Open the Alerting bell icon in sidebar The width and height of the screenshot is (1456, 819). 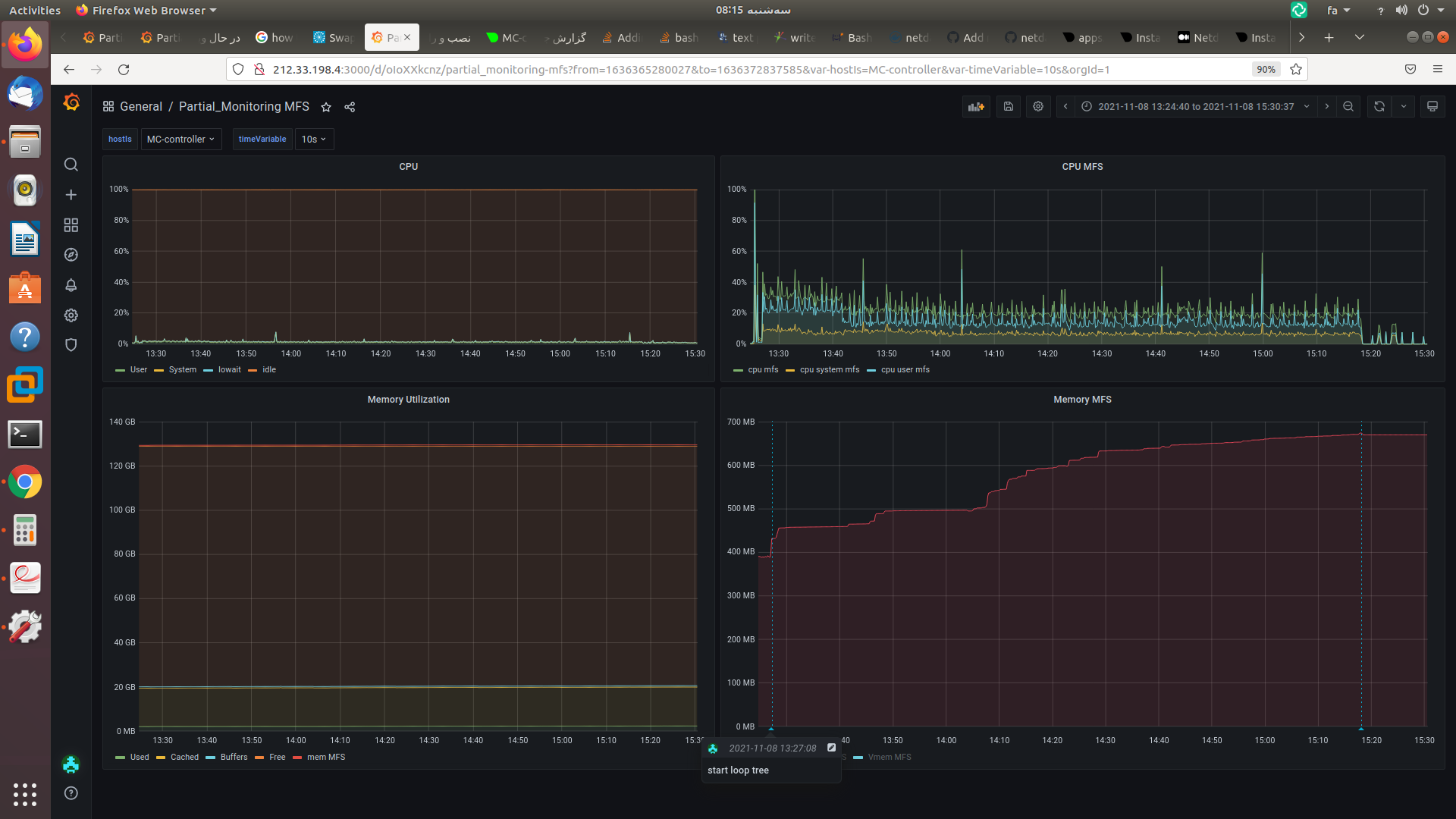[x=71, y=285]
